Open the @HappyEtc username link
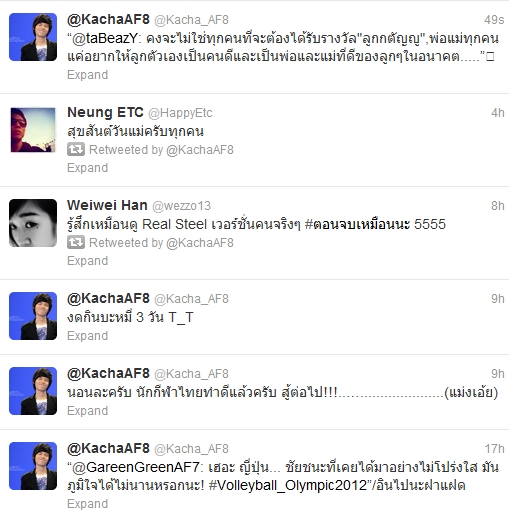Image resolution: width=509 pixels, height=515 pixels. (x=180, y=113)
